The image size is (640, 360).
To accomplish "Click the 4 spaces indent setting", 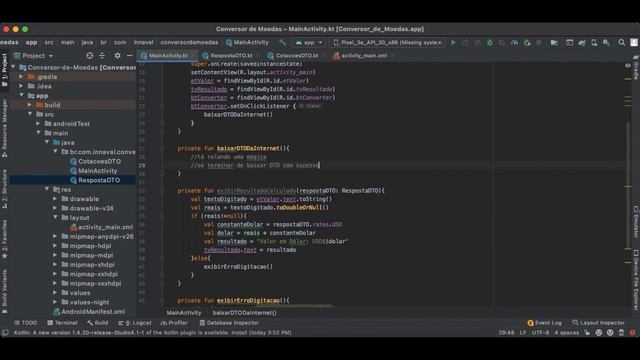I will (x=567, y=333).
